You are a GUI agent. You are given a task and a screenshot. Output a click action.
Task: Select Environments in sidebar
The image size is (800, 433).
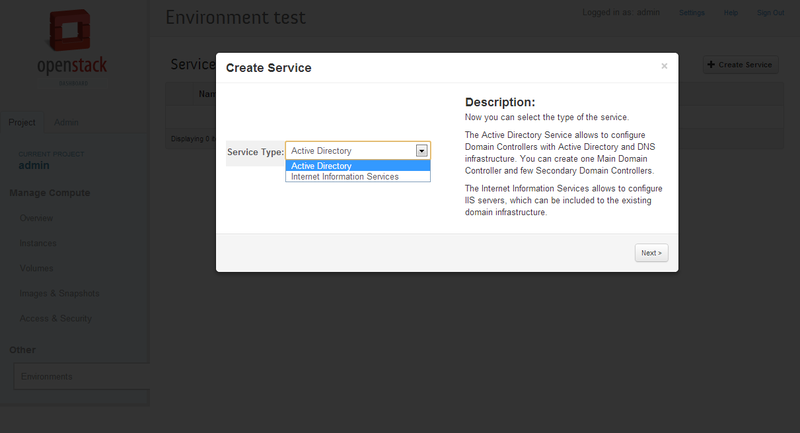pos(82,376)
